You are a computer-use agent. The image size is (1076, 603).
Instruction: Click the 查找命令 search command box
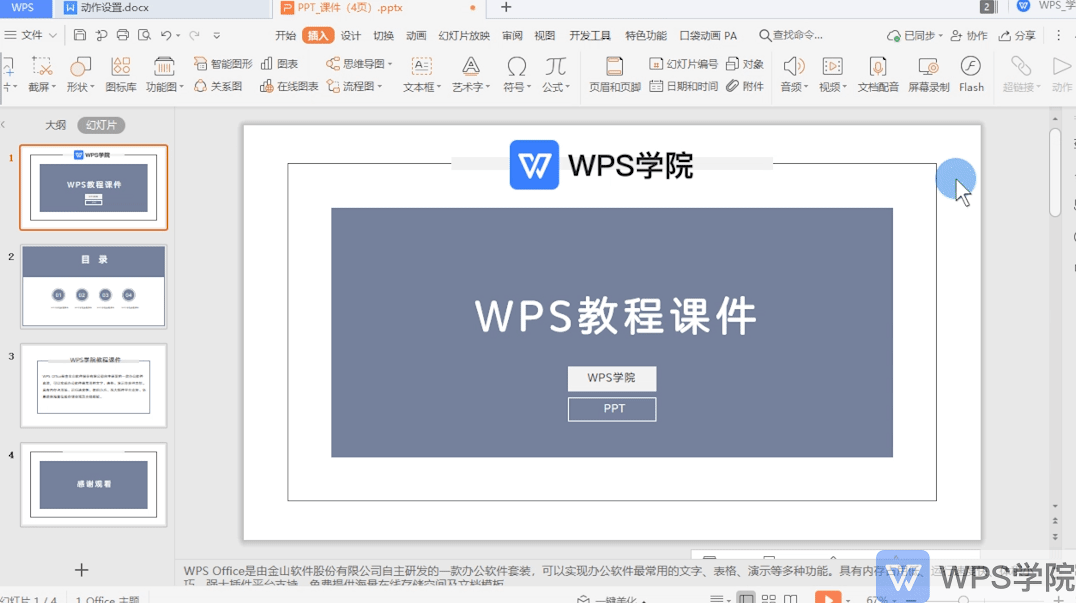pyautogui.click(x=791, y=36)
